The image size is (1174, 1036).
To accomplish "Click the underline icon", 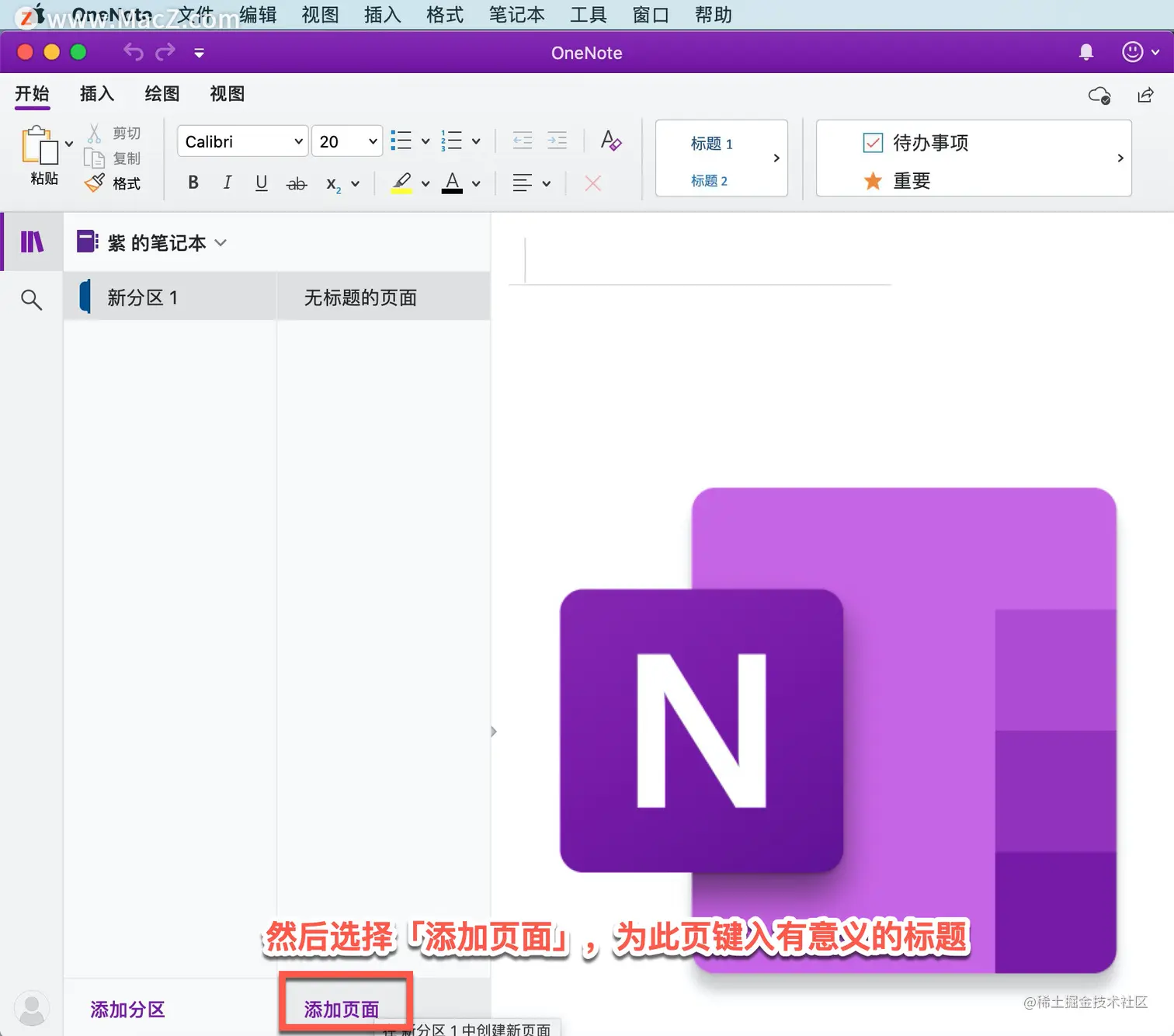I will (x=262, y=183).
